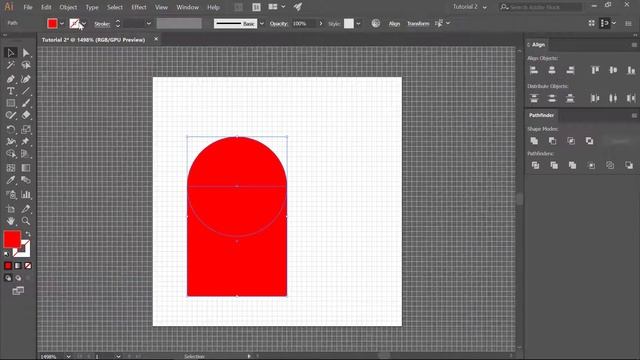Click the Align link in control bar

pos(394,24)
